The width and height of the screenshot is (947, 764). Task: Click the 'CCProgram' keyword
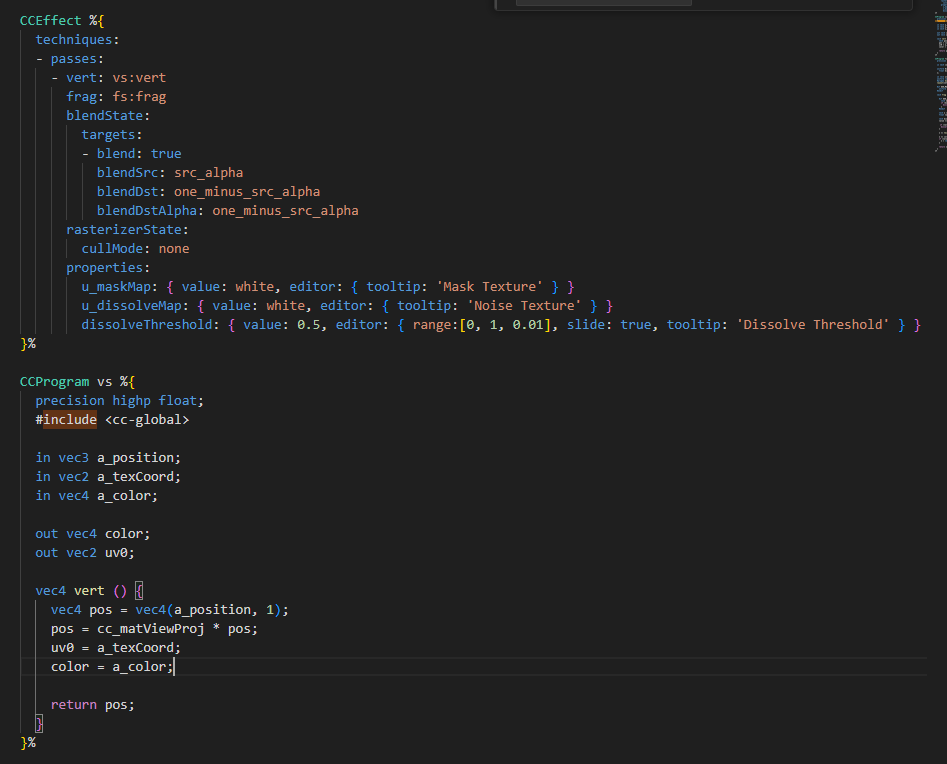54,382
